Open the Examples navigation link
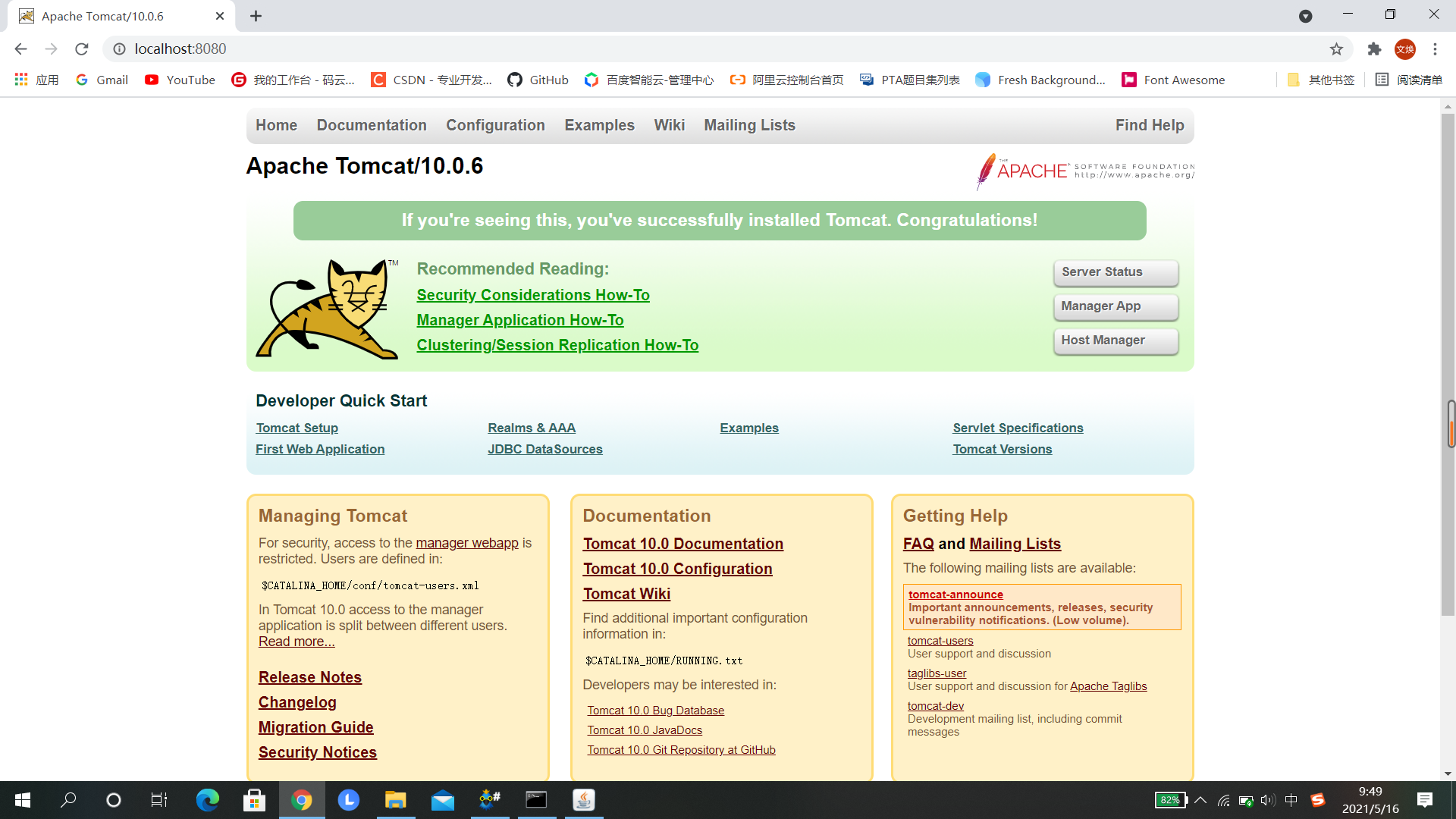 click(599, 125)
